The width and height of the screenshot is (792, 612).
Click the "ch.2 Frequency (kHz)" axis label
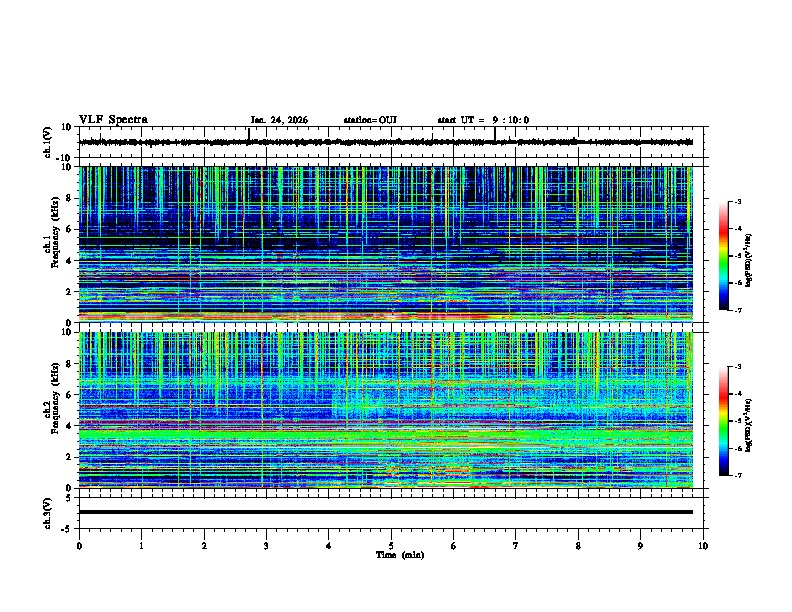[52, 399]
